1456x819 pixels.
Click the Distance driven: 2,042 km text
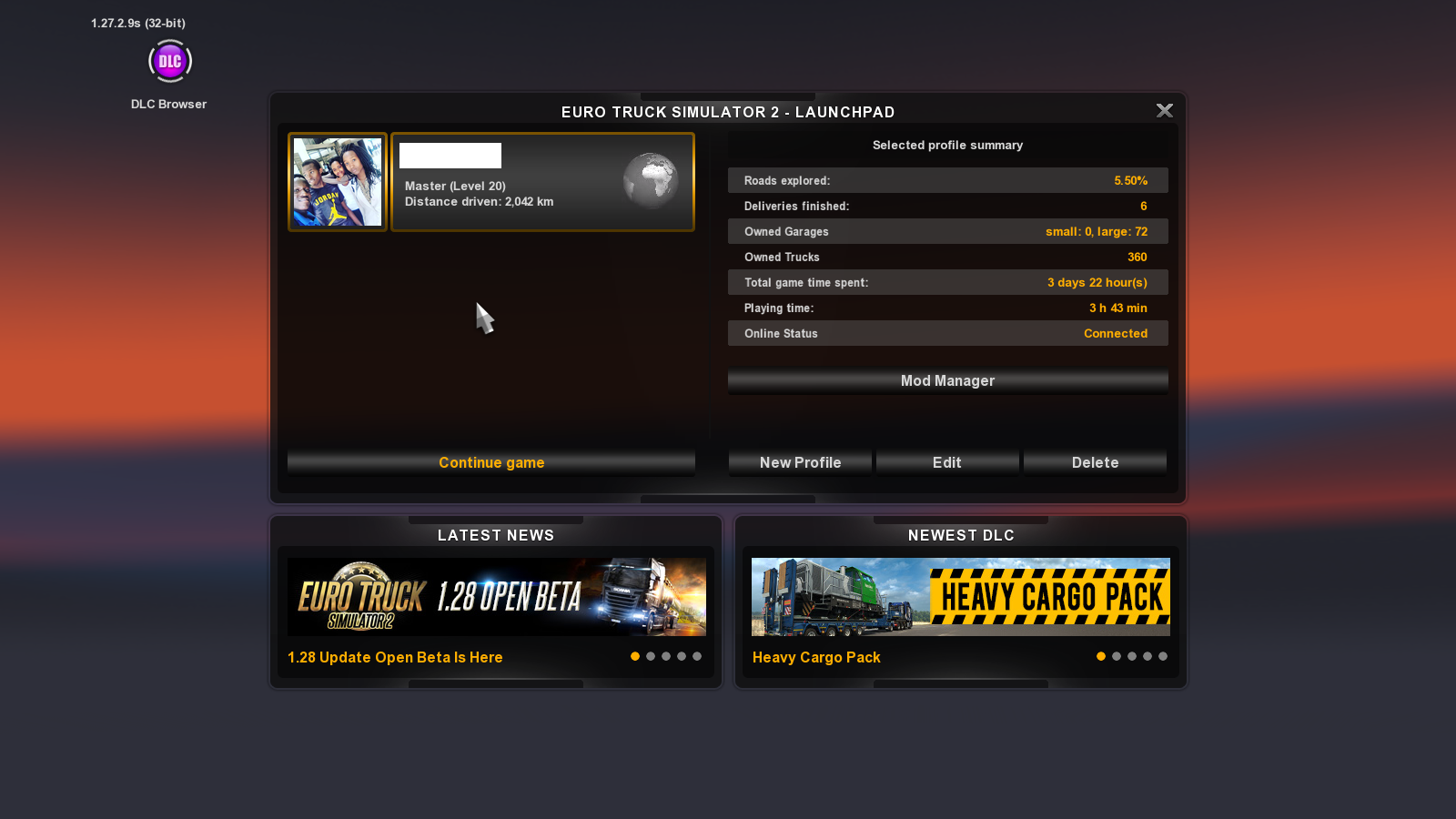(x=479, y=202)
